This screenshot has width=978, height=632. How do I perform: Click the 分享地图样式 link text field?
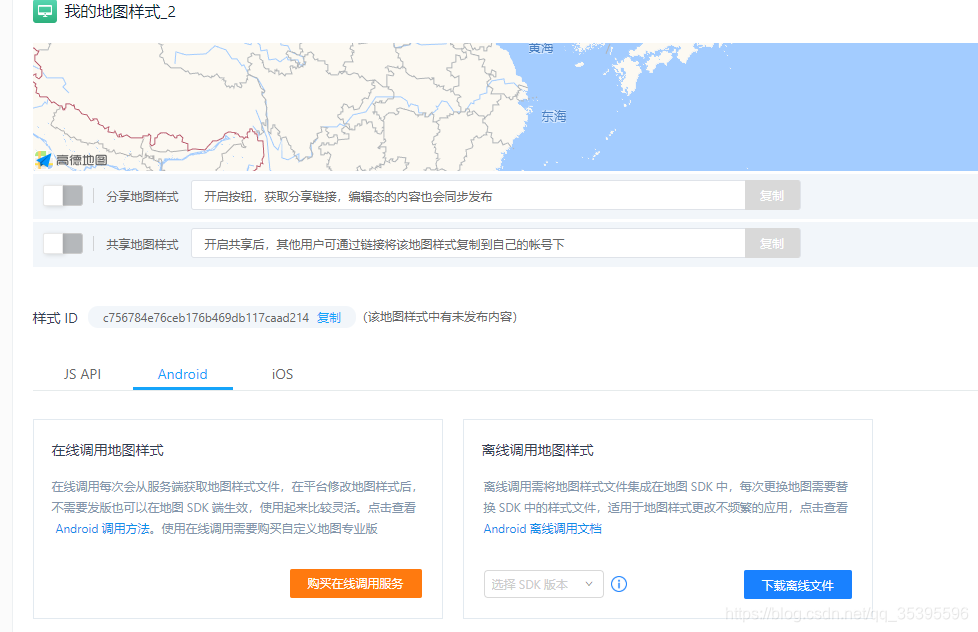pyautogui.click(x=468, y=196)
